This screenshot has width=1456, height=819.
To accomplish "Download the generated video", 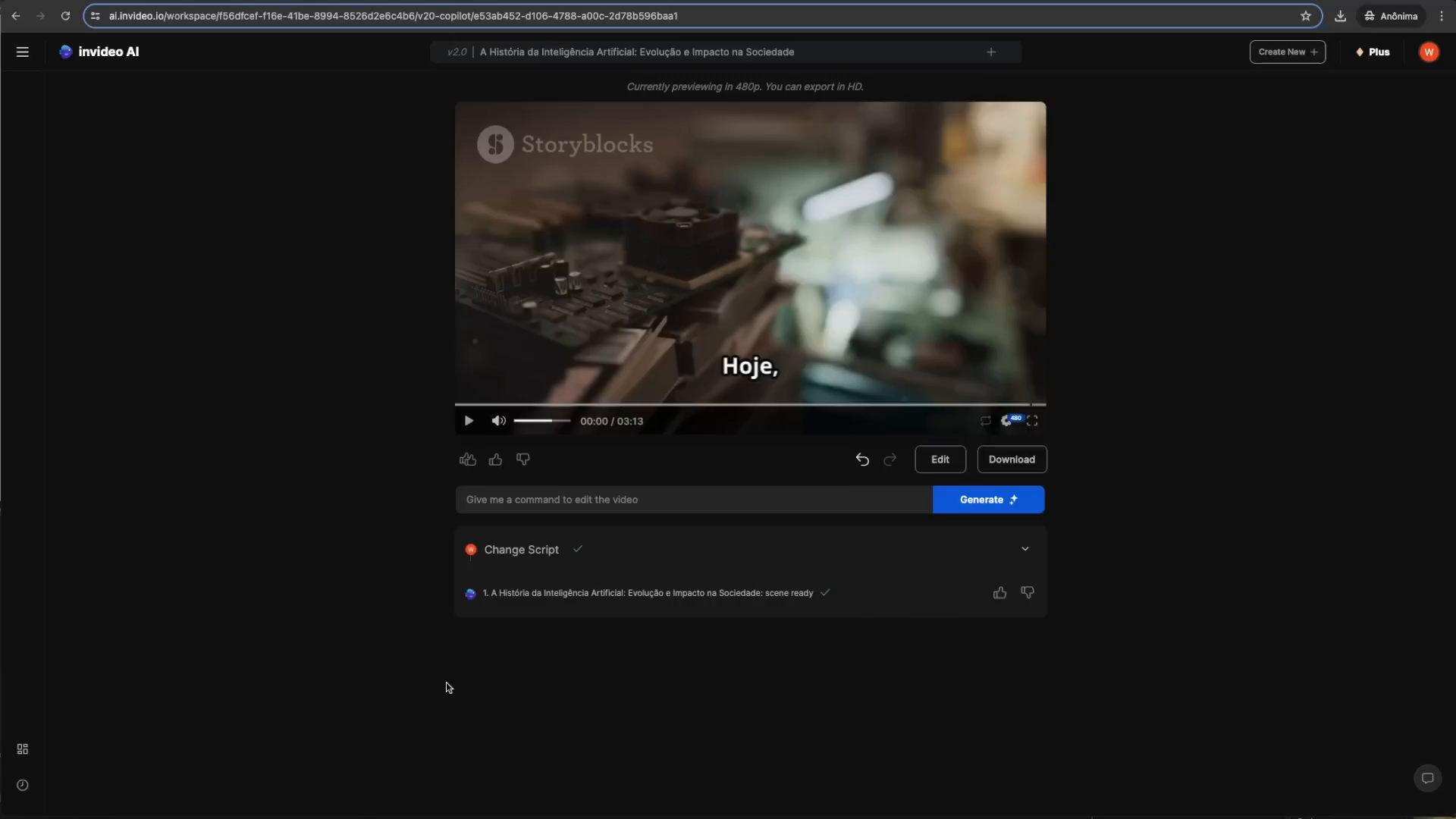I will click(x=1012, y=460).
